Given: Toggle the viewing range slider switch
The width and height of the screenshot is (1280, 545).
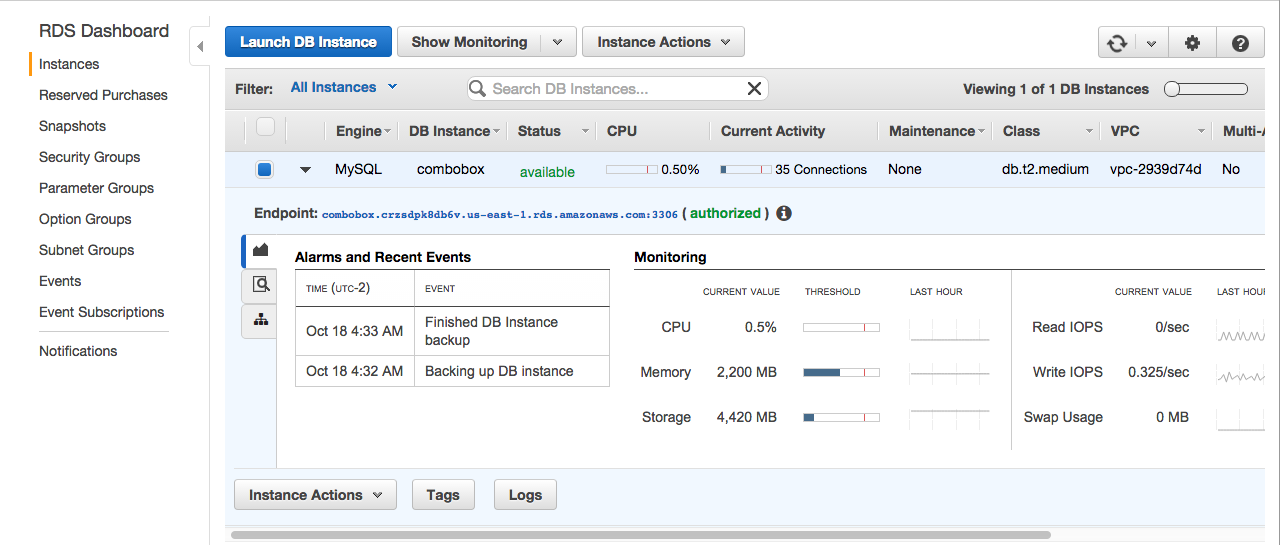Looking at the screenshot, I should (x=1206, y=89).
